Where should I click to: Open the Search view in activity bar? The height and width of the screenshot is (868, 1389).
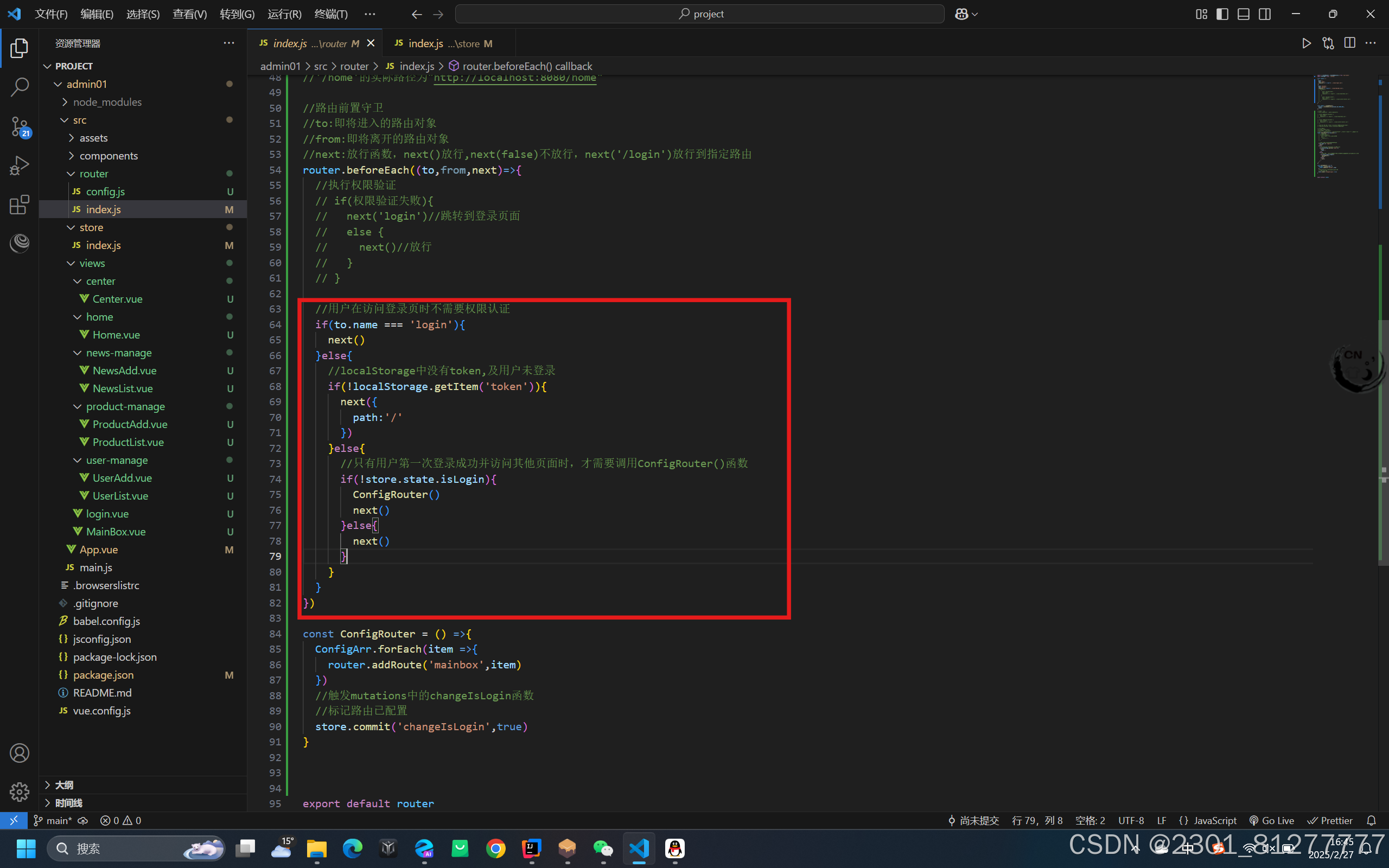pyautogui.click(x=20, y=87)
